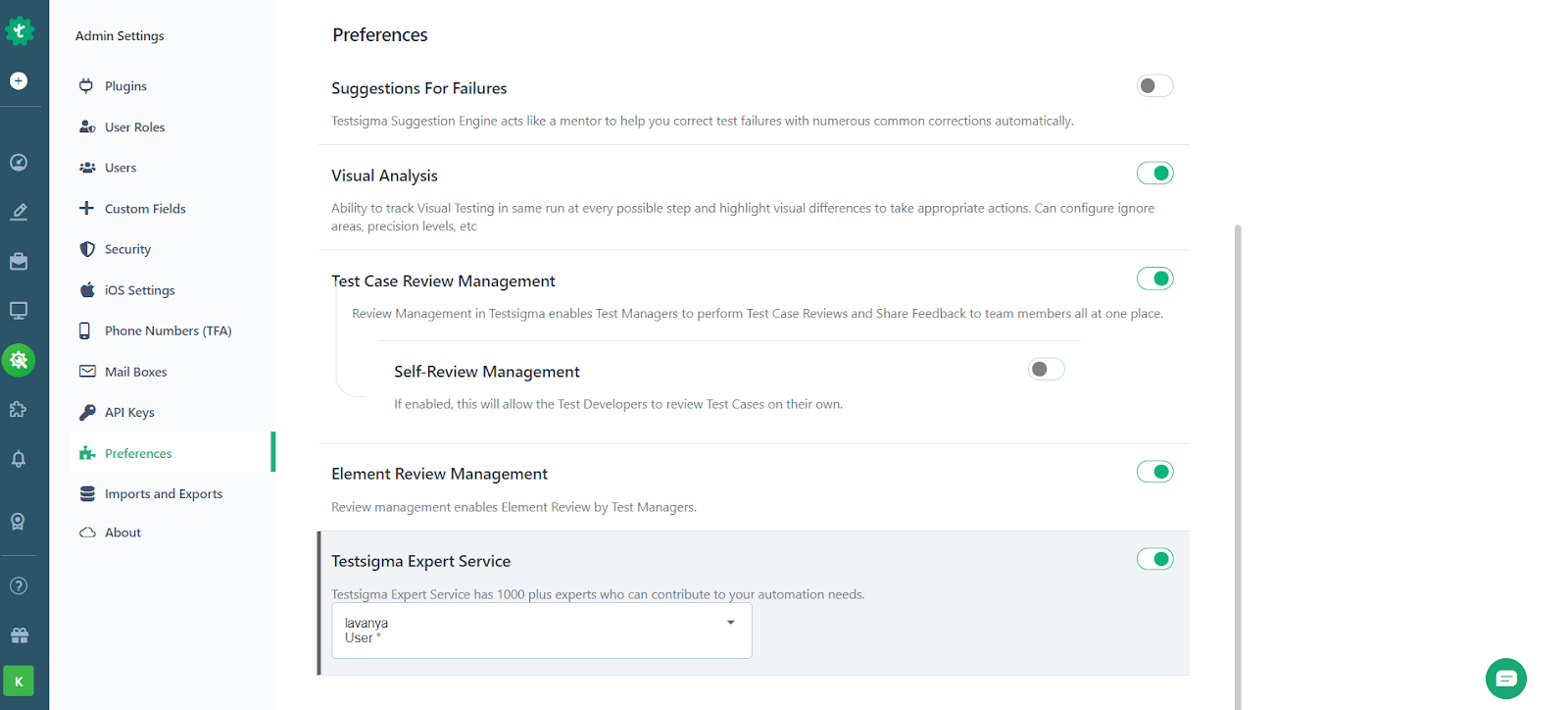Click the cloud icon beside About
This screenshot has width=1568, height=710.
tap(87, 532)
